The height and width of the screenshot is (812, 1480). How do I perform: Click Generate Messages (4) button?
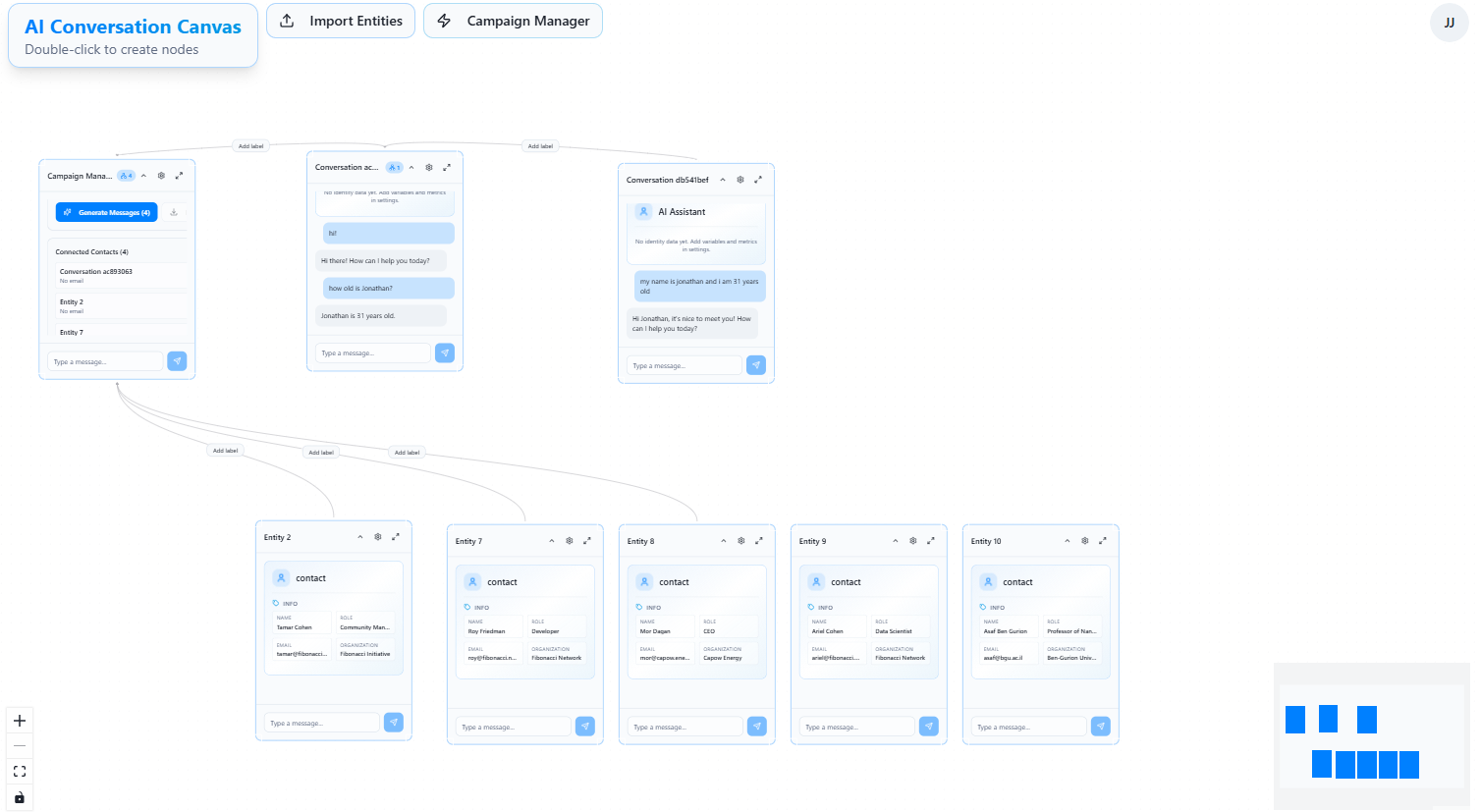[107, 212]
